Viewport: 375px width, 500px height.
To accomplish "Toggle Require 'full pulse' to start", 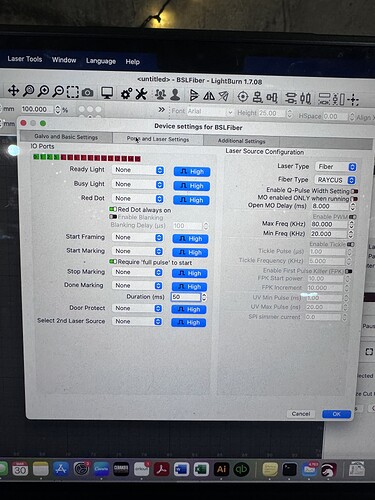I will [x=113, y=262].
